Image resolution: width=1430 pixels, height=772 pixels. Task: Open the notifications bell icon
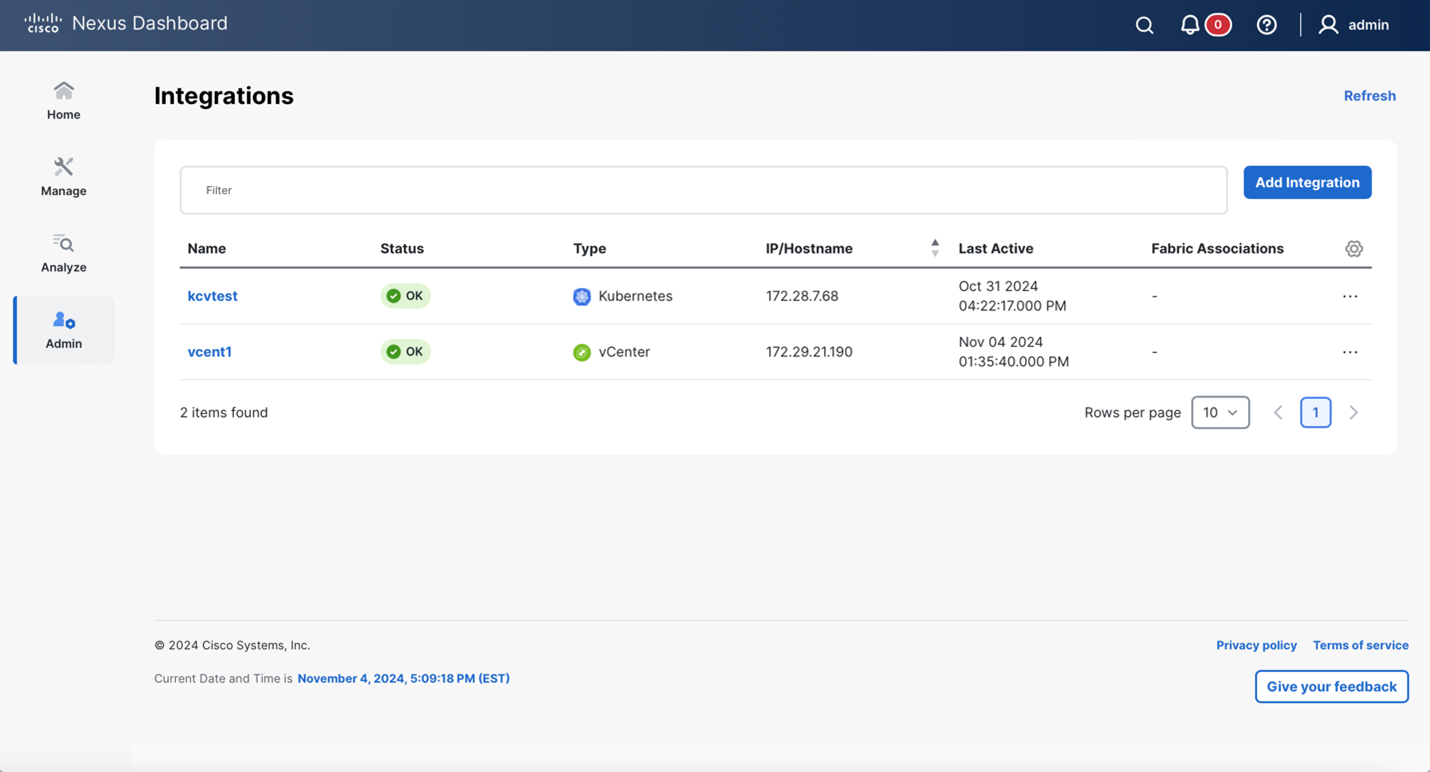1190,25
